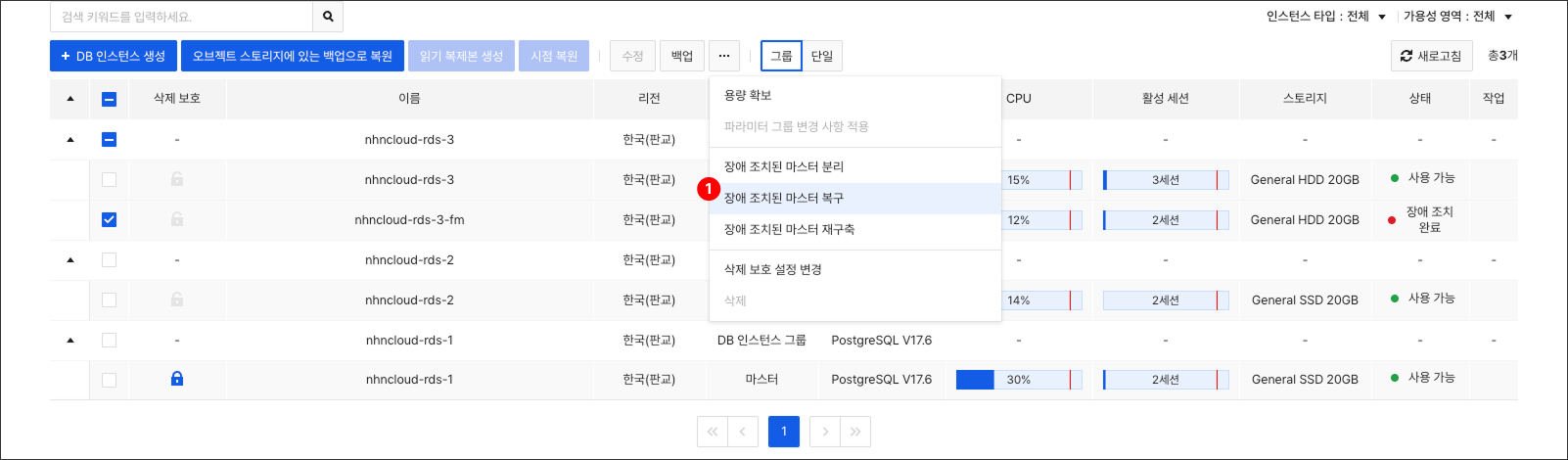Image resolution: width=1568 pixels, height=460 pixels.
Task: Click 오브젝트 스토리지에 있는 백업으로 복원 button
Action: (293, 56)
